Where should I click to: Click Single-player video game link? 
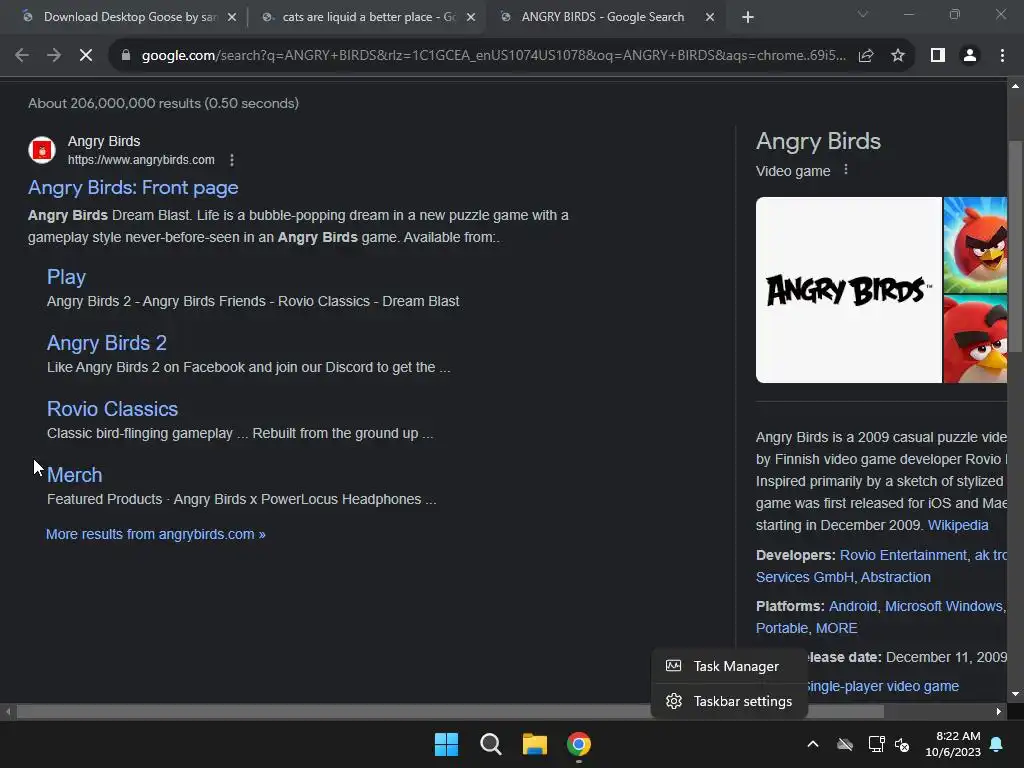point(883,686)
